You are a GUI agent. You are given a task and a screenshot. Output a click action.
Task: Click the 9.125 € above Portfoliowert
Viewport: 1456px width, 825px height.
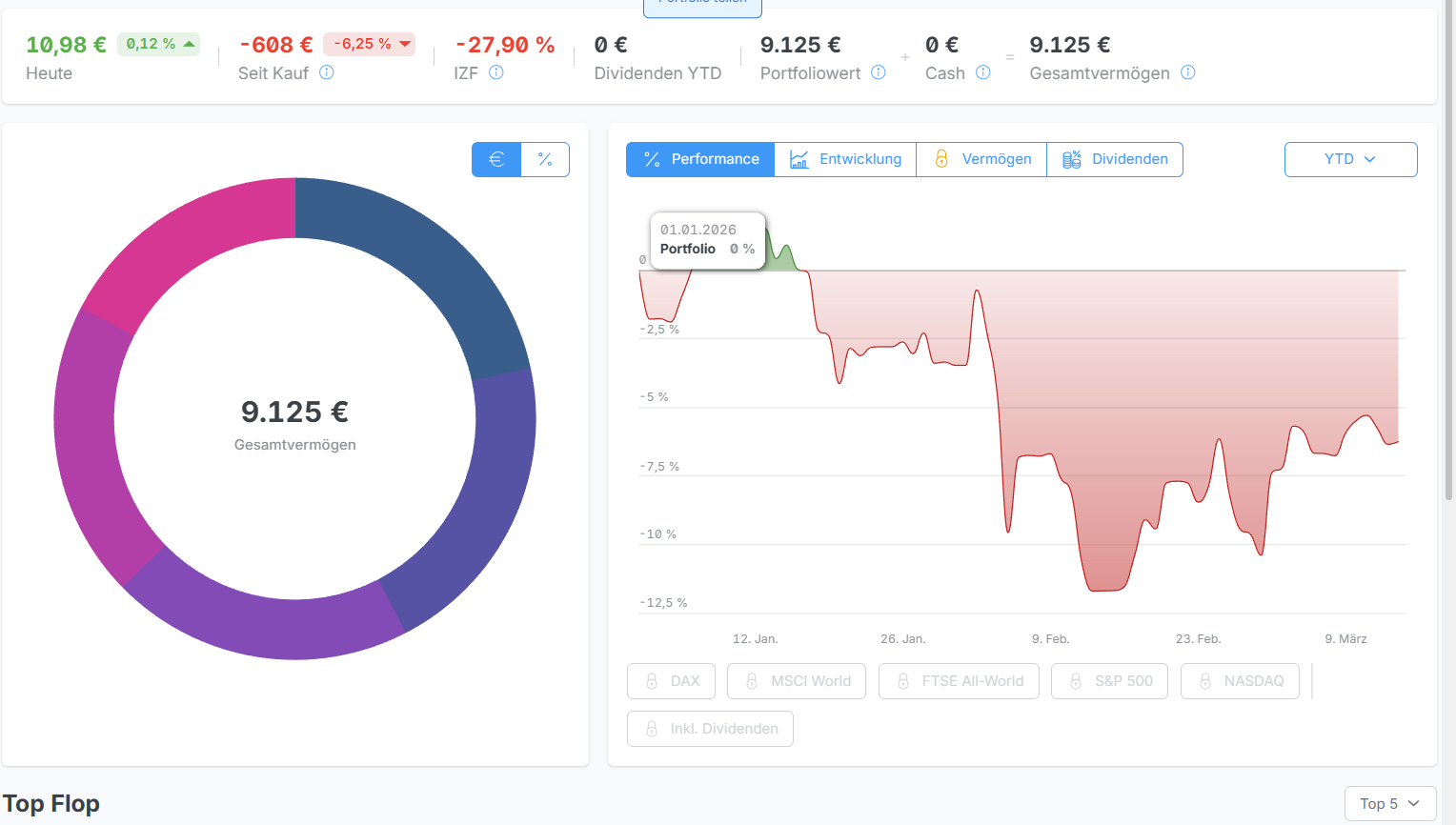pos(800,45)
